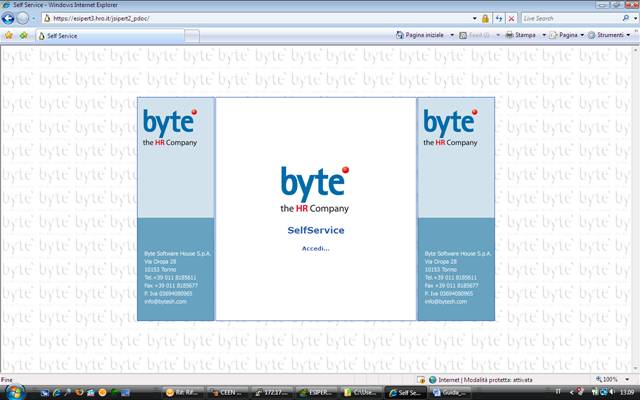This screenshot has width=640, height=400.
Task: Select the Self Service browser tab
Action: [x=110, y=36]
